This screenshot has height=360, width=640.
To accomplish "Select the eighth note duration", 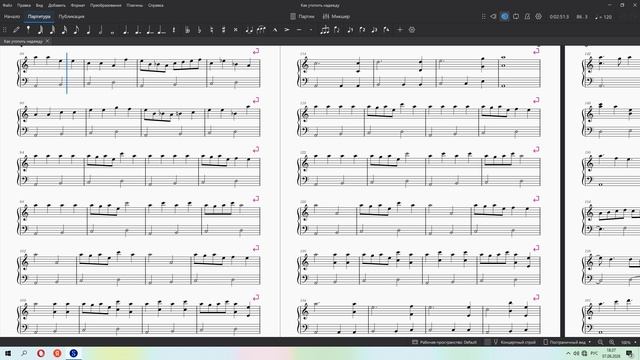I will (76, 29).
